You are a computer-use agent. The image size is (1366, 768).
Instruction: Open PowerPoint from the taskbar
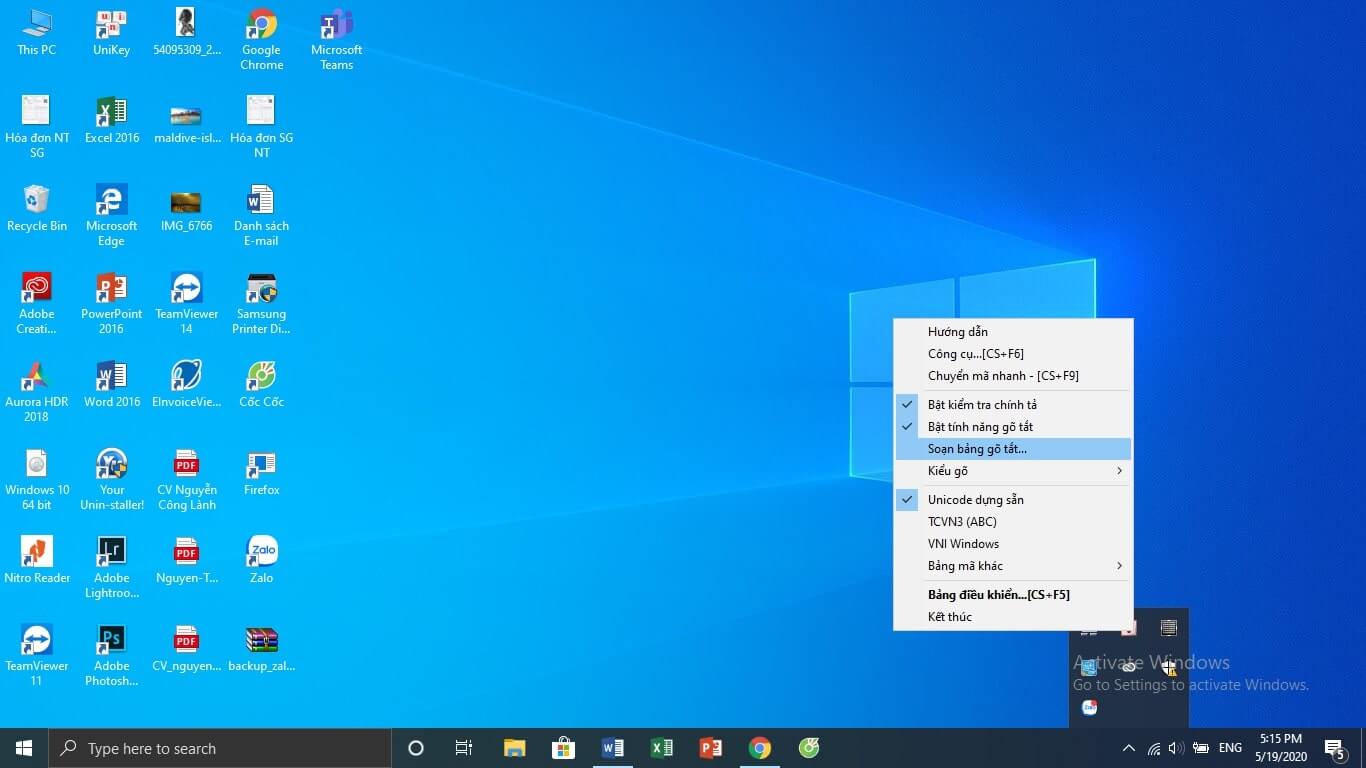click(711, 748)
